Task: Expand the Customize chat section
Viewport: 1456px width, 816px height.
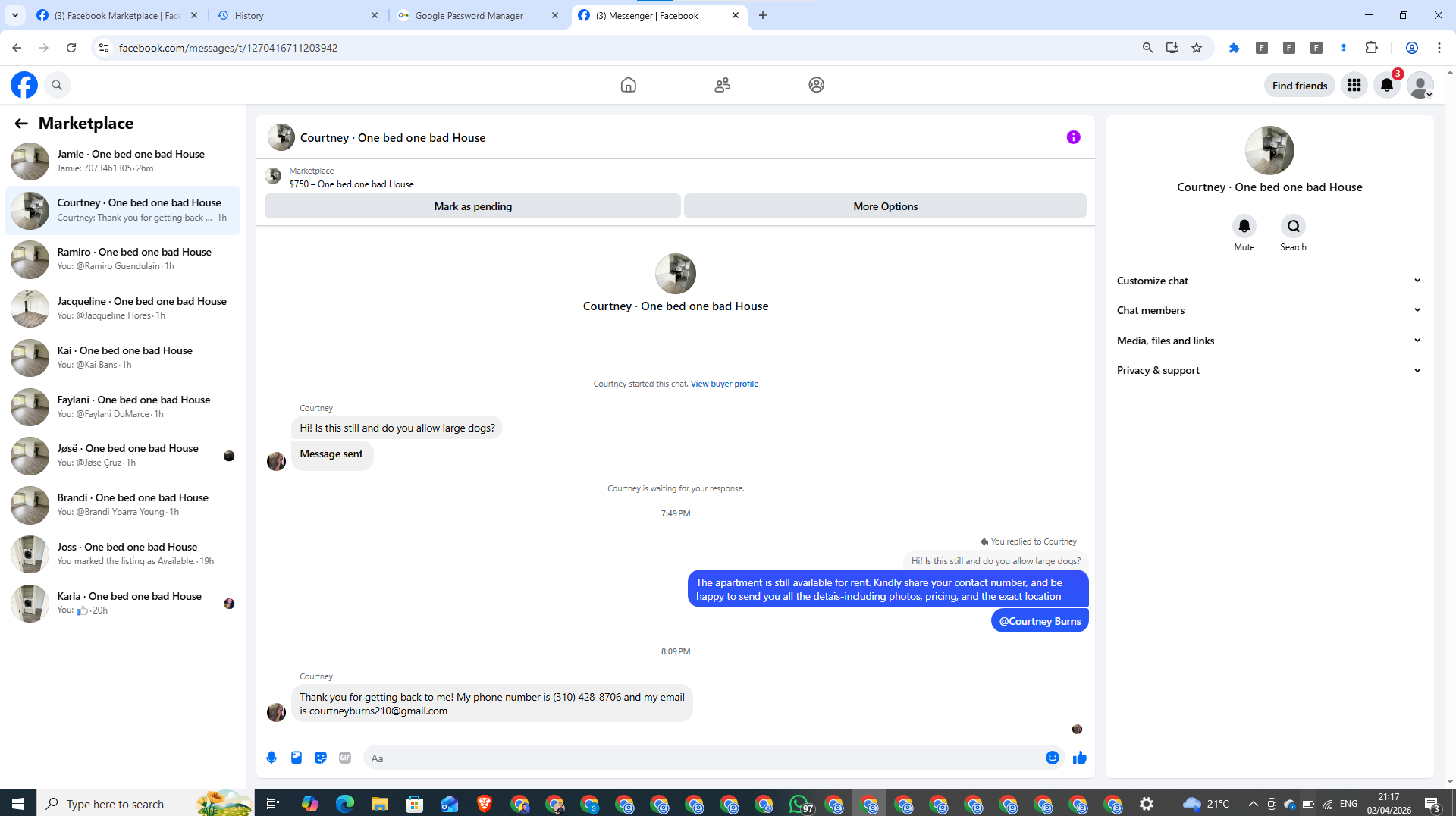Action: pyautogui.click(x=1269, y=281)
